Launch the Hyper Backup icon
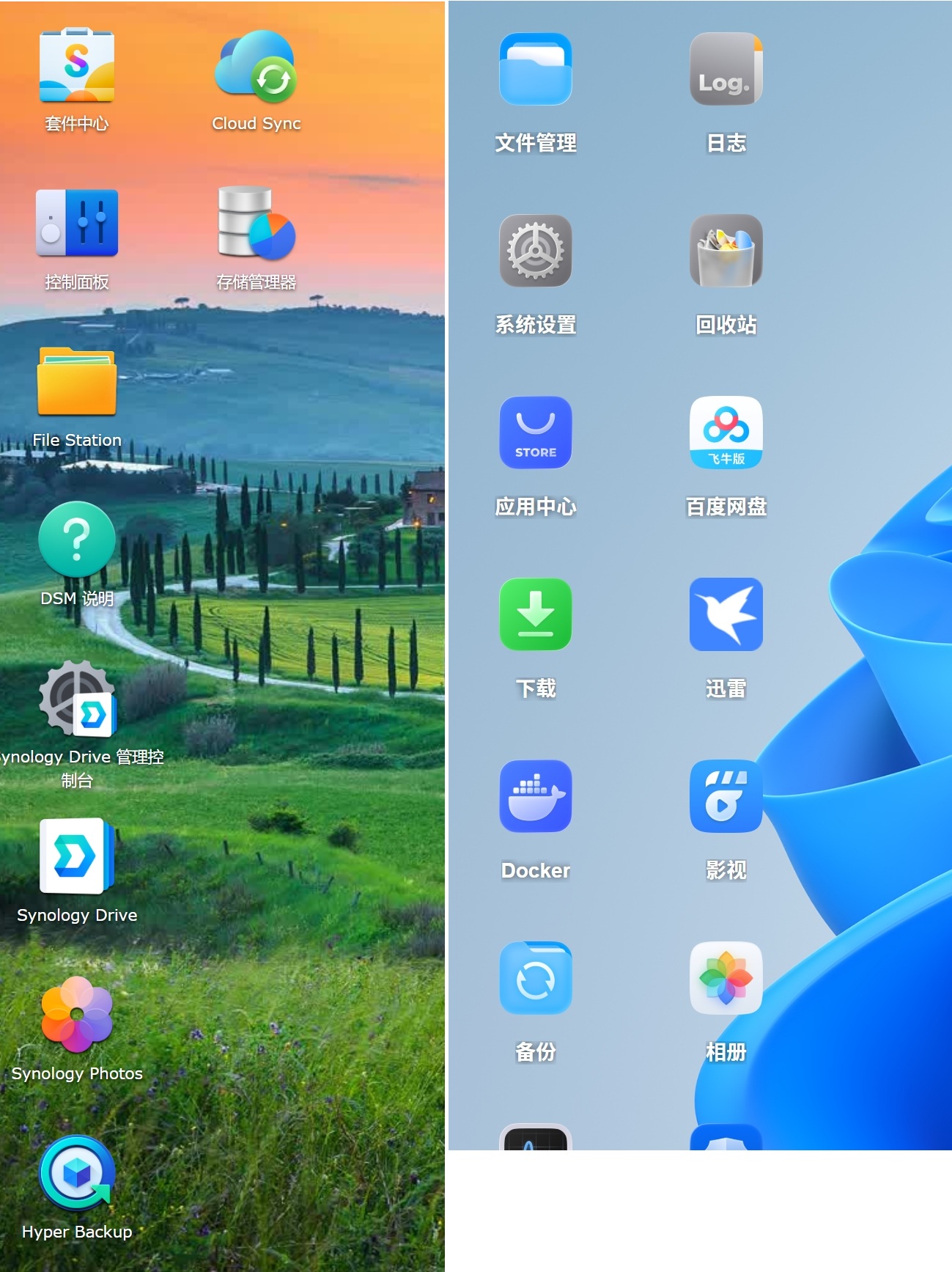This screenshot has width=952, height=1272. pyautogui.click(x=77, y=1173)
